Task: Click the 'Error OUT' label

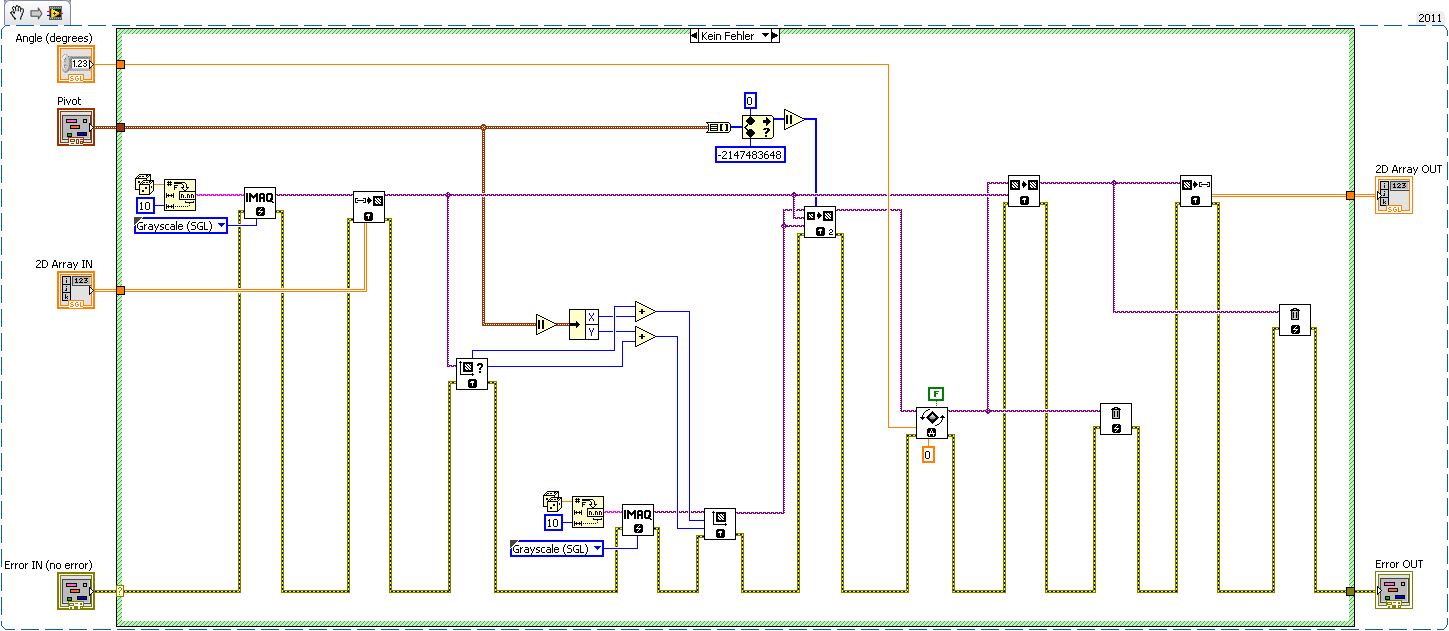Action: coord(1399,565)
